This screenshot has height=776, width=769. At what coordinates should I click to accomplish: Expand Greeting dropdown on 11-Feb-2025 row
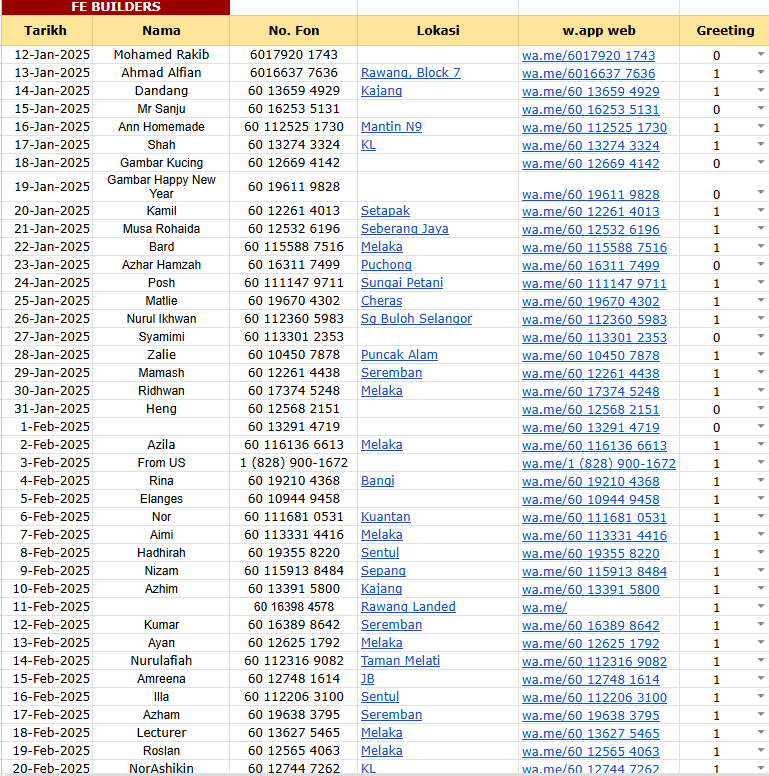coord(760,607)
